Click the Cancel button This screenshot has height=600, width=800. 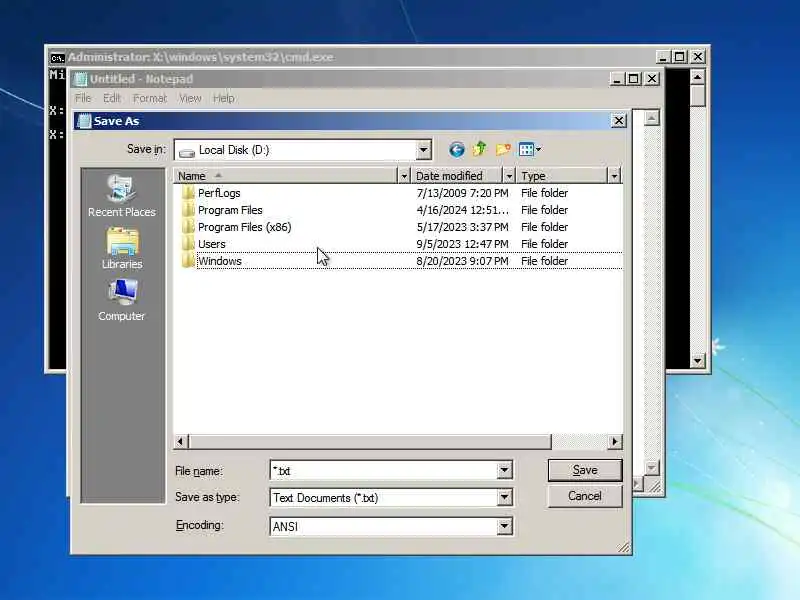click(x=585, y=496)
